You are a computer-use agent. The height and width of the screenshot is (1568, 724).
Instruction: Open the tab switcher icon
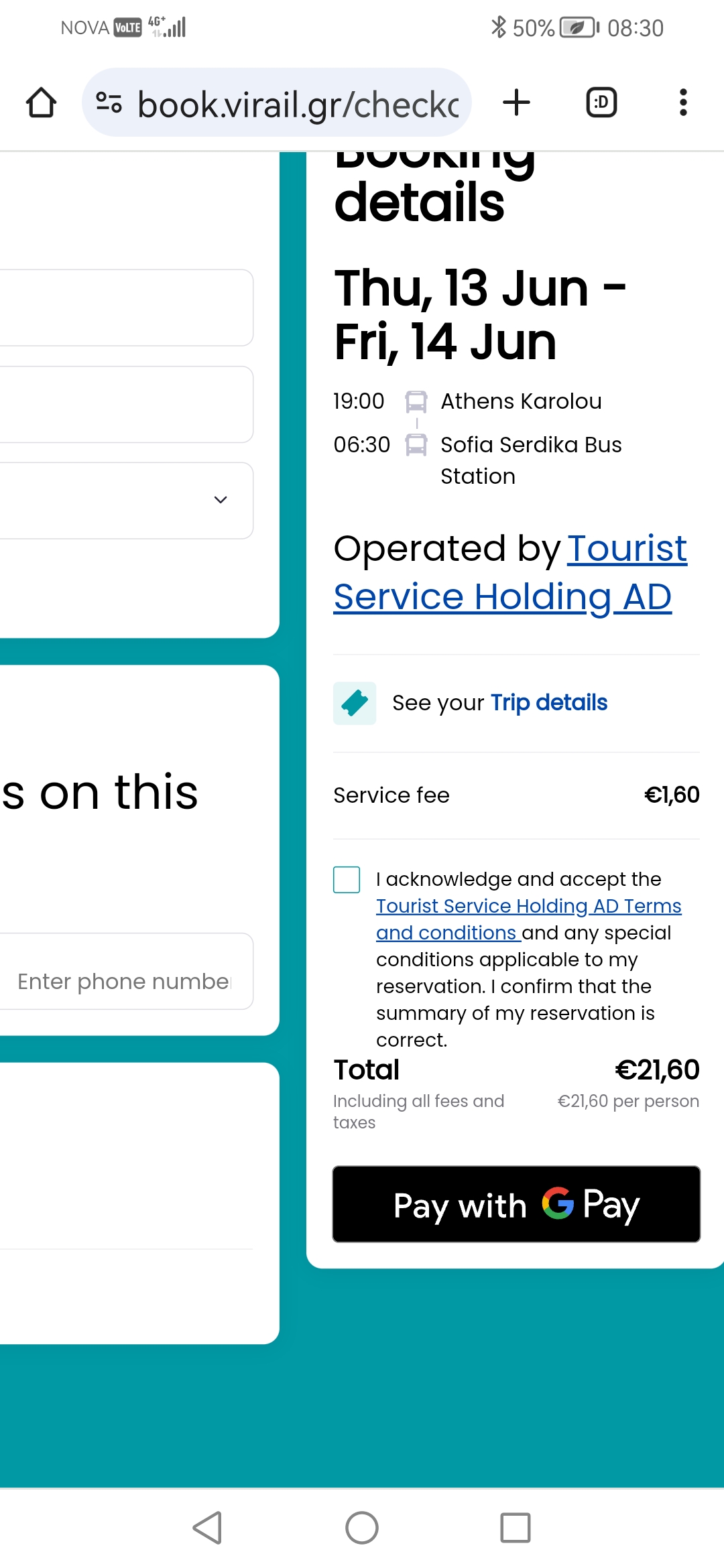601,103
